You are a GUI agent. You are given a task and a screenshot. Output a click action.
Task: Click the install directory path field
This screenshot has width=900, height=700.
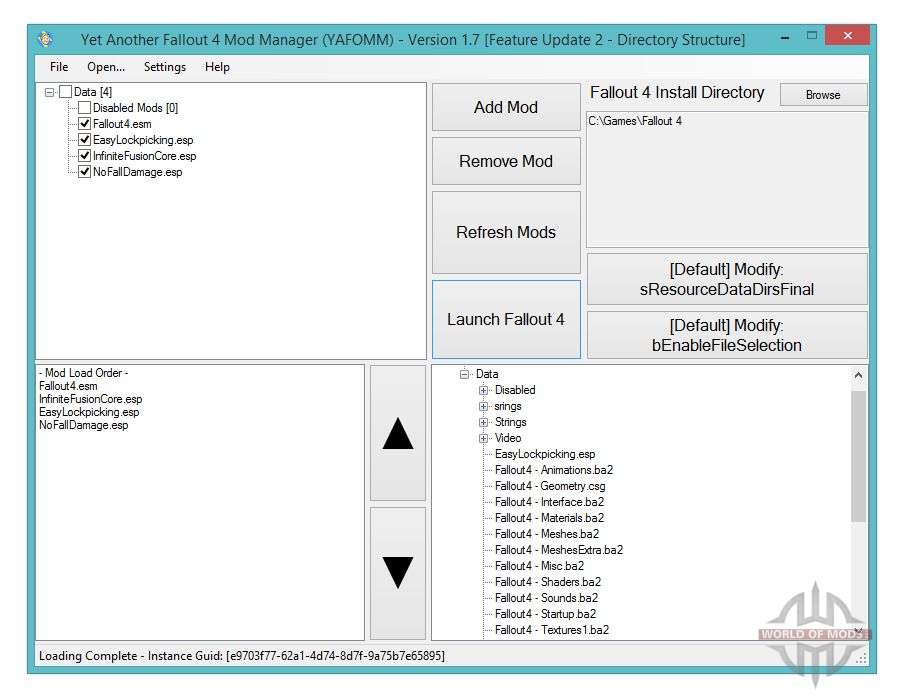pyautogui.click(x=727, y=179)
